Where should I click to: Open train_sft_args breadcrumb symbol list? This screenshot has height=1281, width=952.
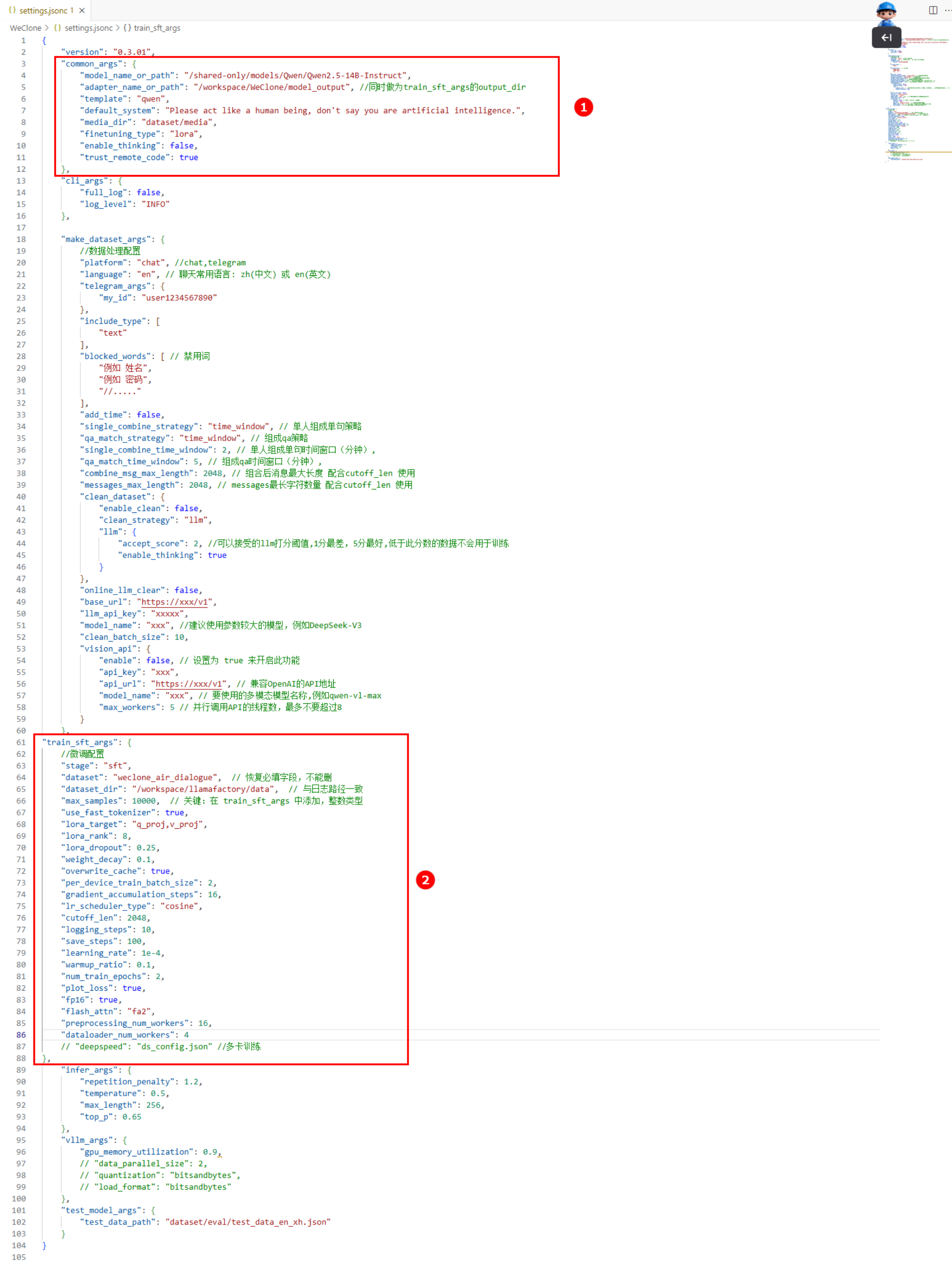156,28
